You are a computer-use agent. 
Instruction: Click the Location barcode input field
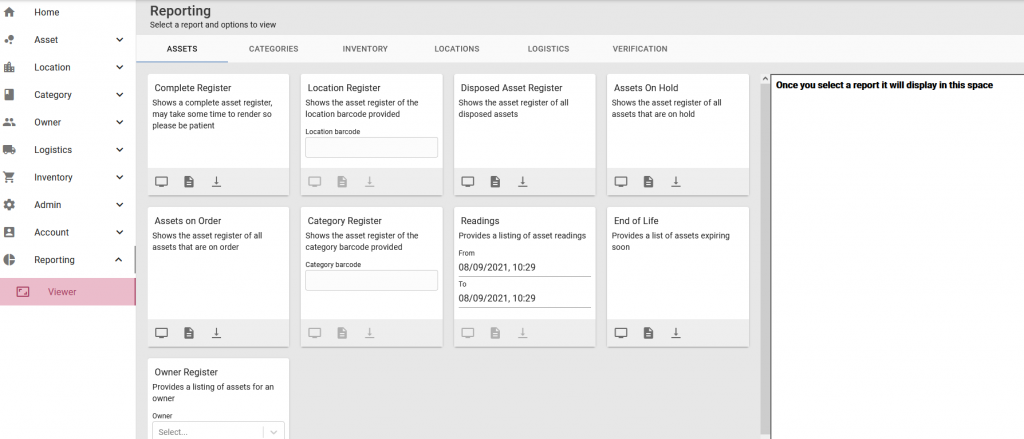click(372, 147)
